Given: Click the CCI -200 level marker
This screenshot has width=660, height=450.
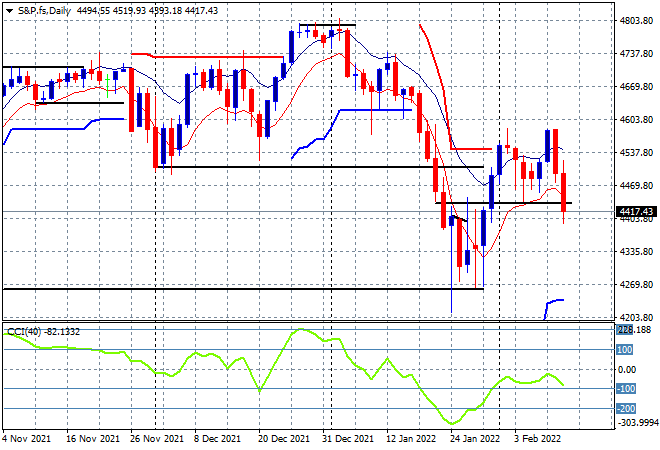Looking at the screenshot, I should click(x=626, y=408).
